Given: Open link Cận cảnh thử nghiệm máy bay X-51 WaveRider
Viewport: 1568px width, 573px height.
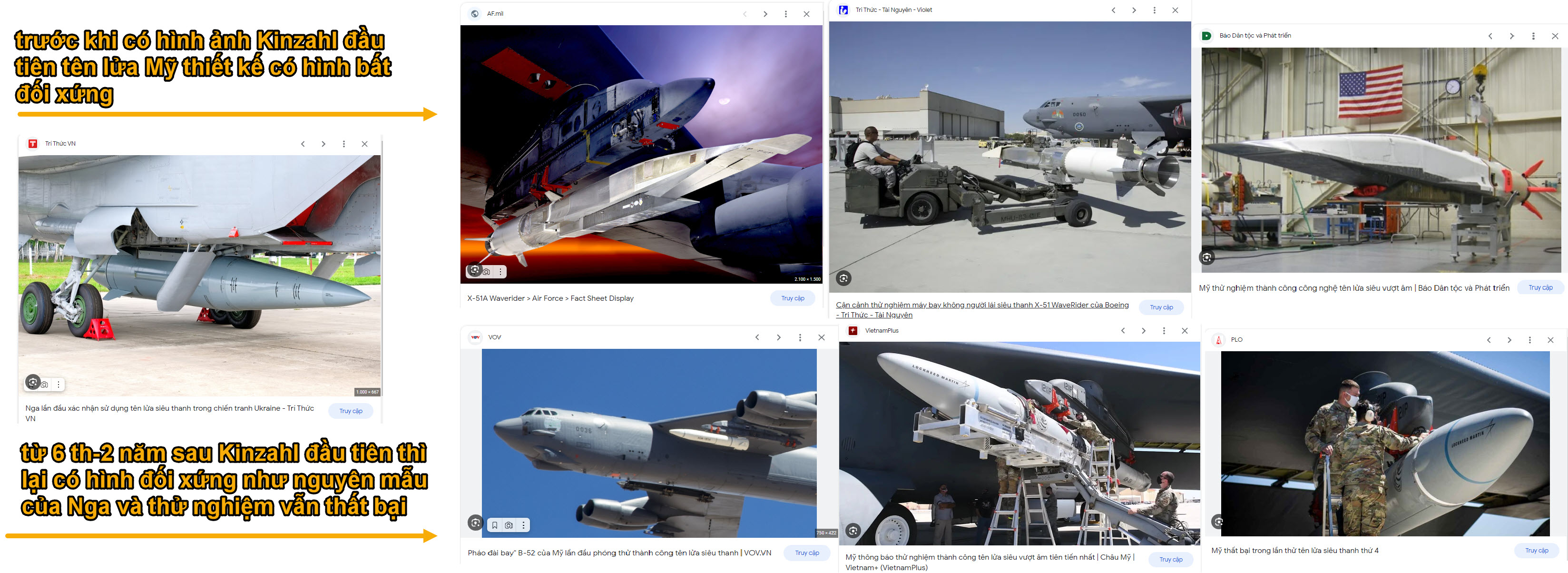Looking at the screenshot, I should coord(981,305).
